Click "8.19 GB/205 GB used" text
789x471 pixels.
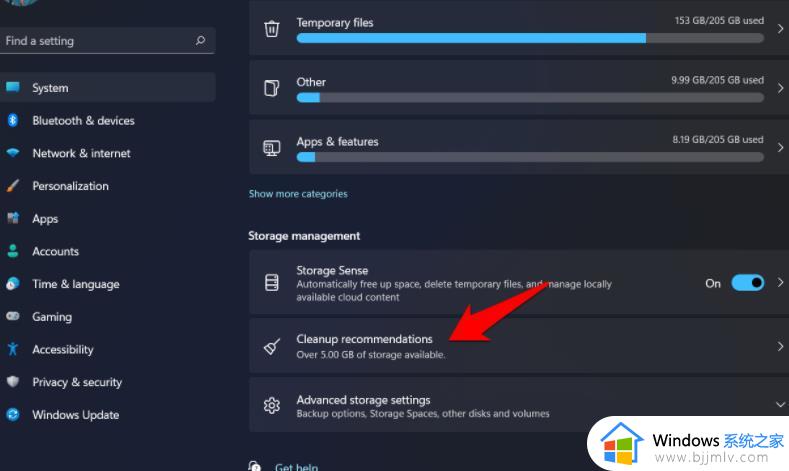point(718,139)
